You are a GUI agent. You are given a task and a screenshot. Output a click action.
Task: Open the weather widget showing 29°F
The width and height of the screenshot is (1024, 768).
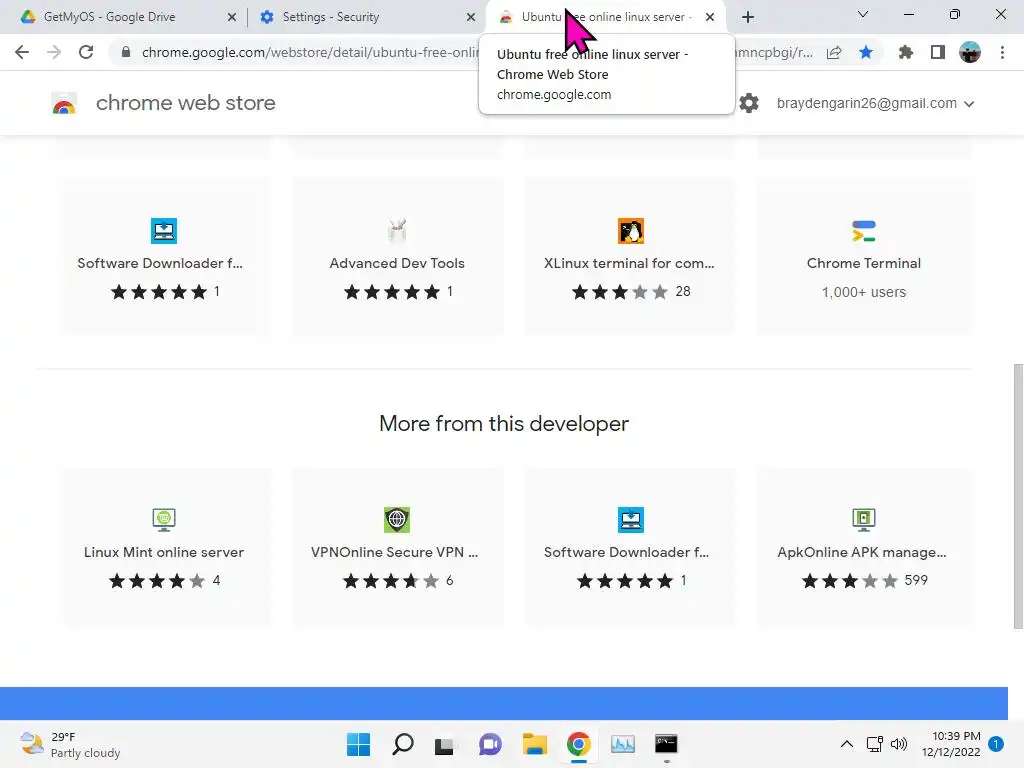(70, 744)
